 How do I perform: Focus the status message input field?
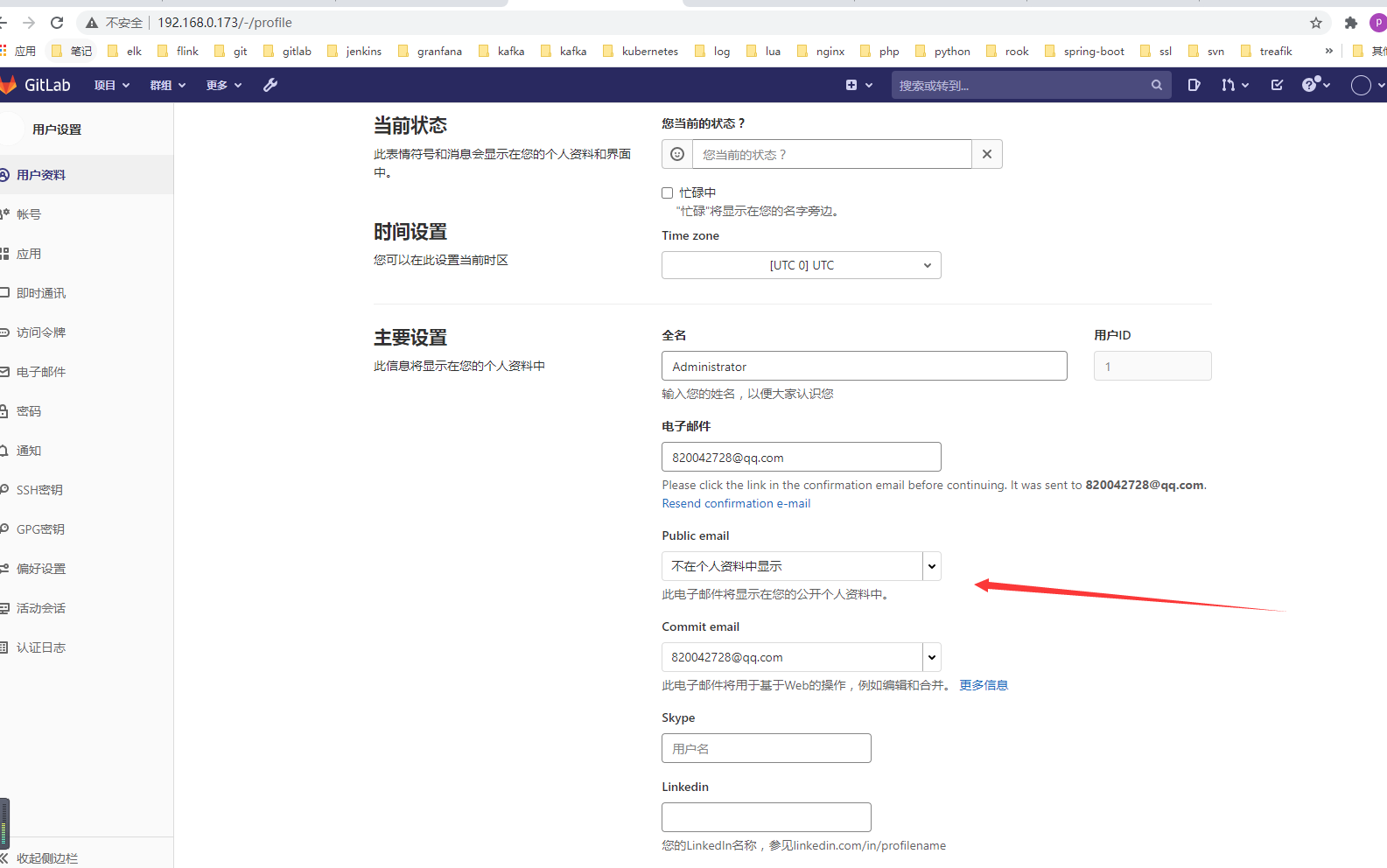pos(832,154)
